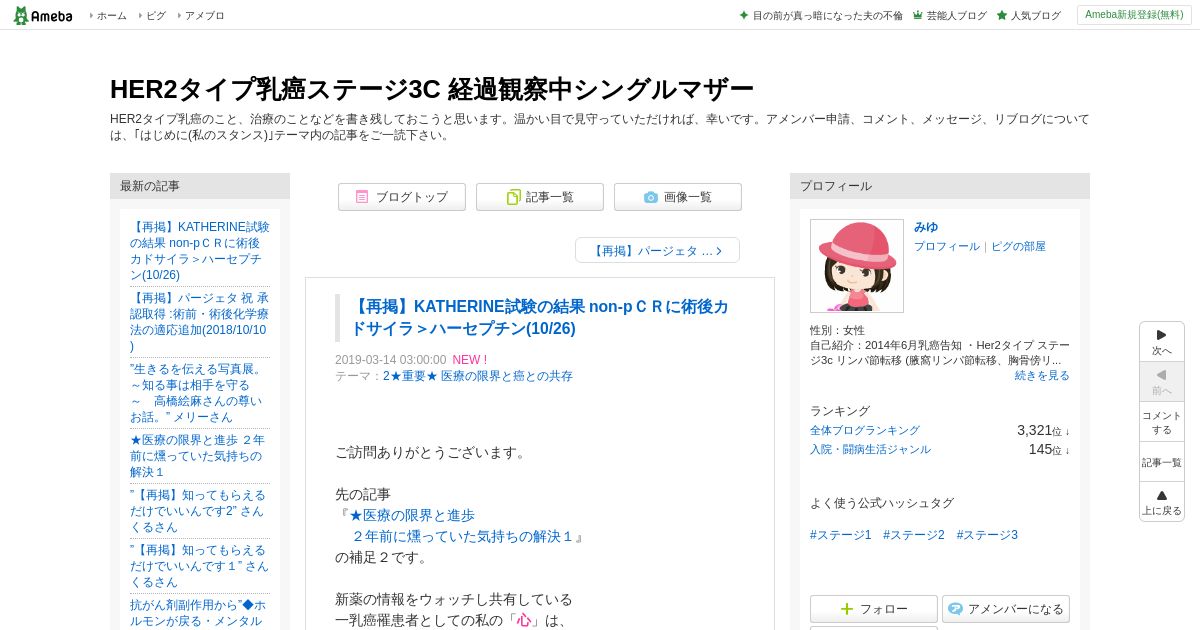Viewport: 1200px width, 630px height.
Task: Open sidebar article 知ってもらえるだけでいいんです2
Action: point(200,511)
